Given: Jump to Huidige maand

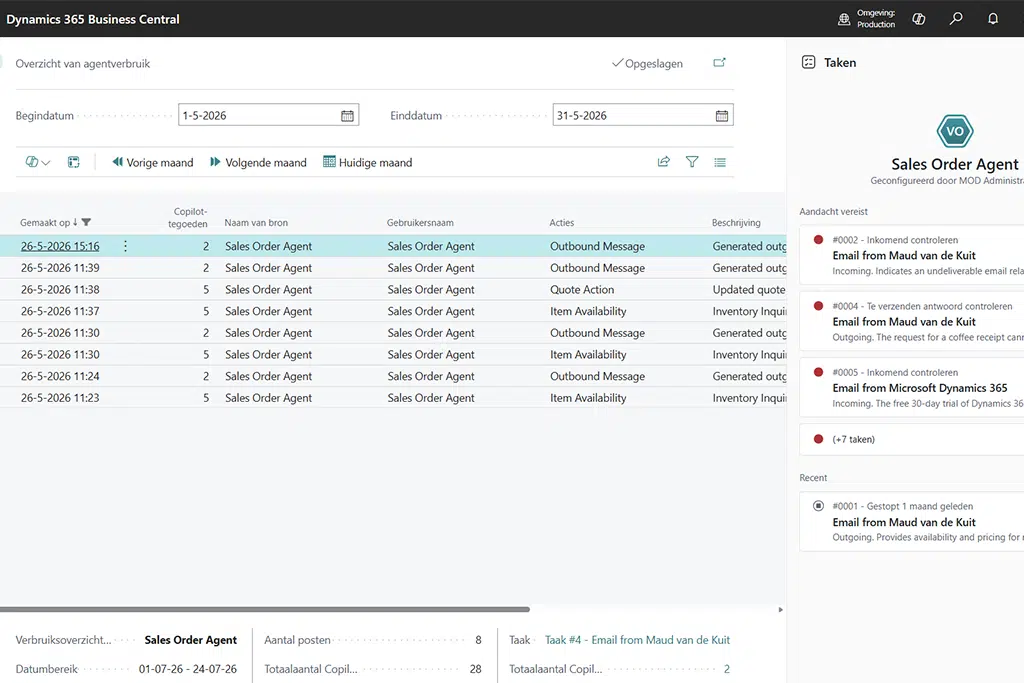Looking at the screenshot, I should 368,162.
